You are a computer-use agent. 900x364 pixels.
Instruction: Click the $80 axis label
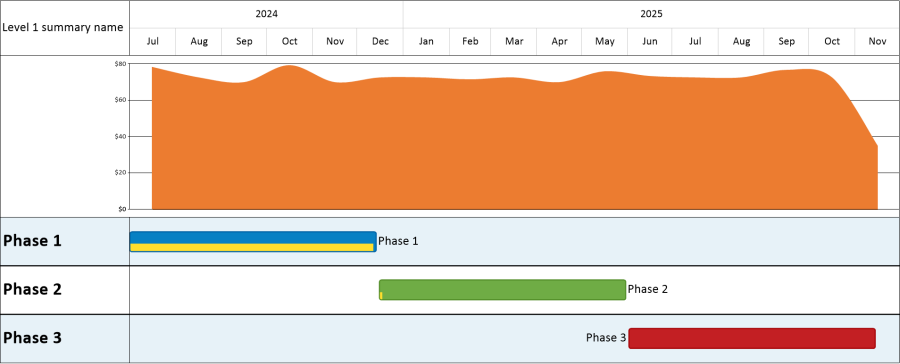click(120, 64)
